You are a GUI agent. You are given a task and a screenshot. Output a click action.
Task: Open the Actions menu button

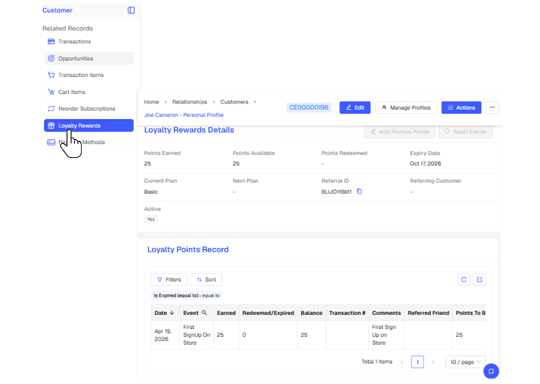coord(461,107)
